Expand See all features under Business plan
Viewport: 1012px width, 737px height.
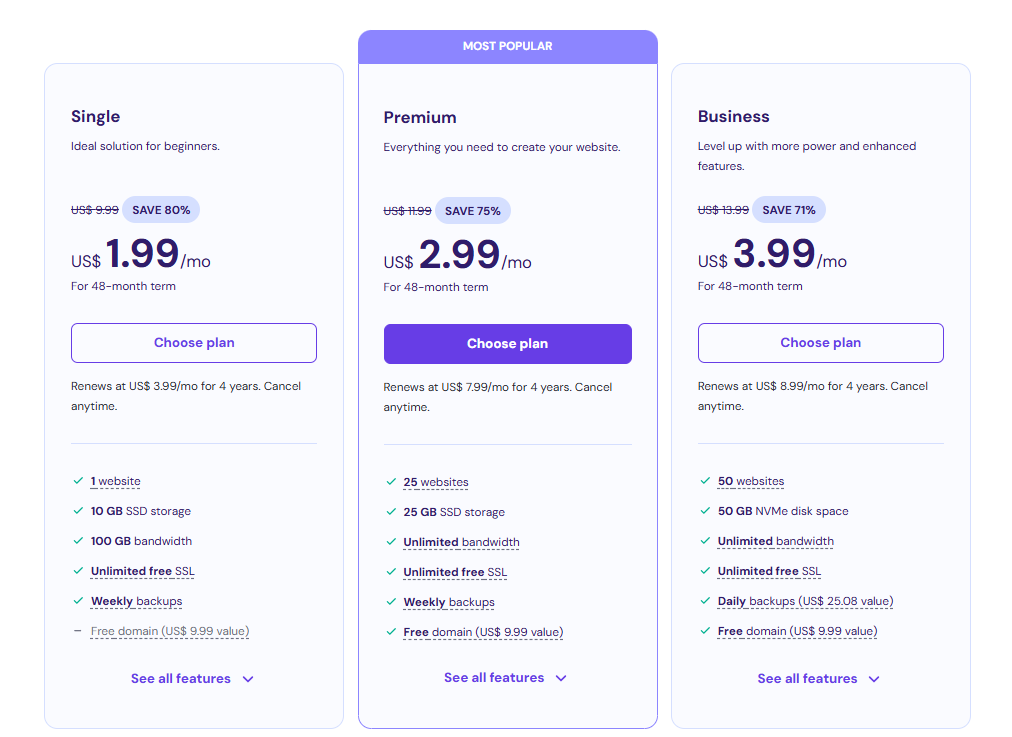click(x=819, y=678)
